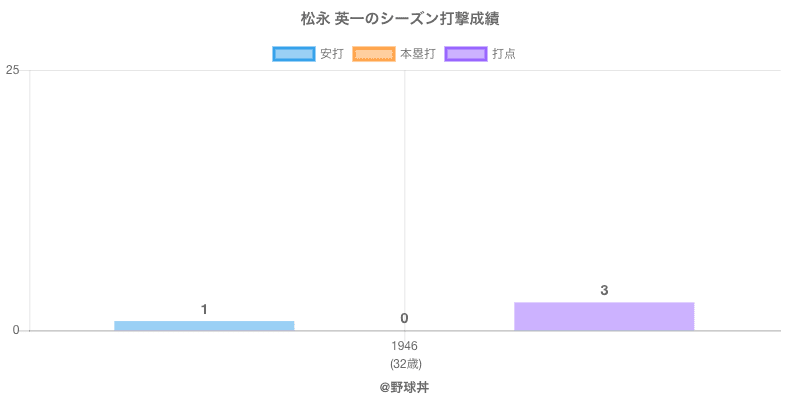Toggle the 本塁打 series via its legend label

coord(417,54)
